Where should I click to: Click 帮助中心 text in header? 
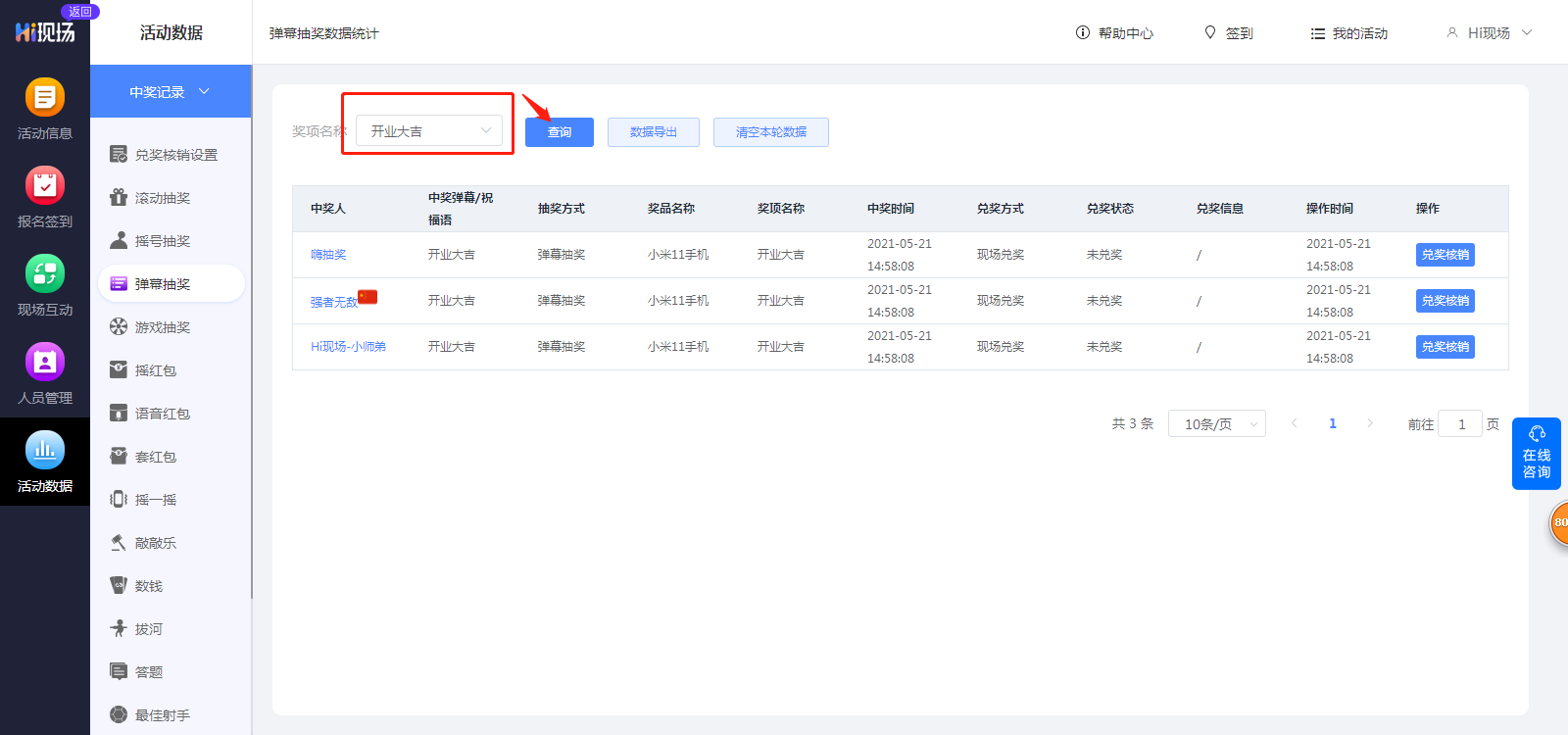tap(1126, 33)
